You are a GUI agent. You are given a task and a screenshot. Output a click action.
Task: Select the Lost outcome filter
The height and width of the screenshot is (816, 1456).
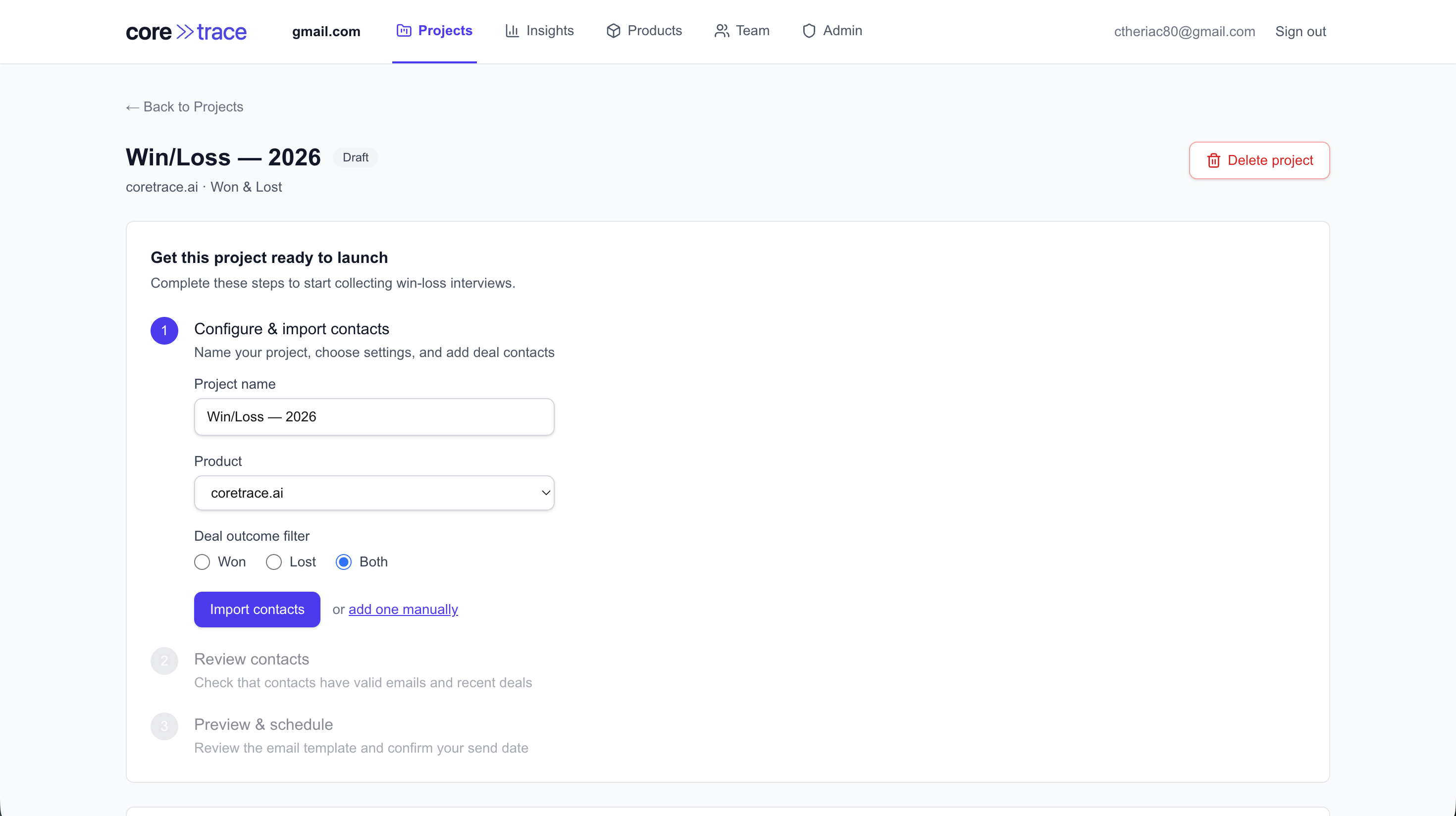[273, 561]
